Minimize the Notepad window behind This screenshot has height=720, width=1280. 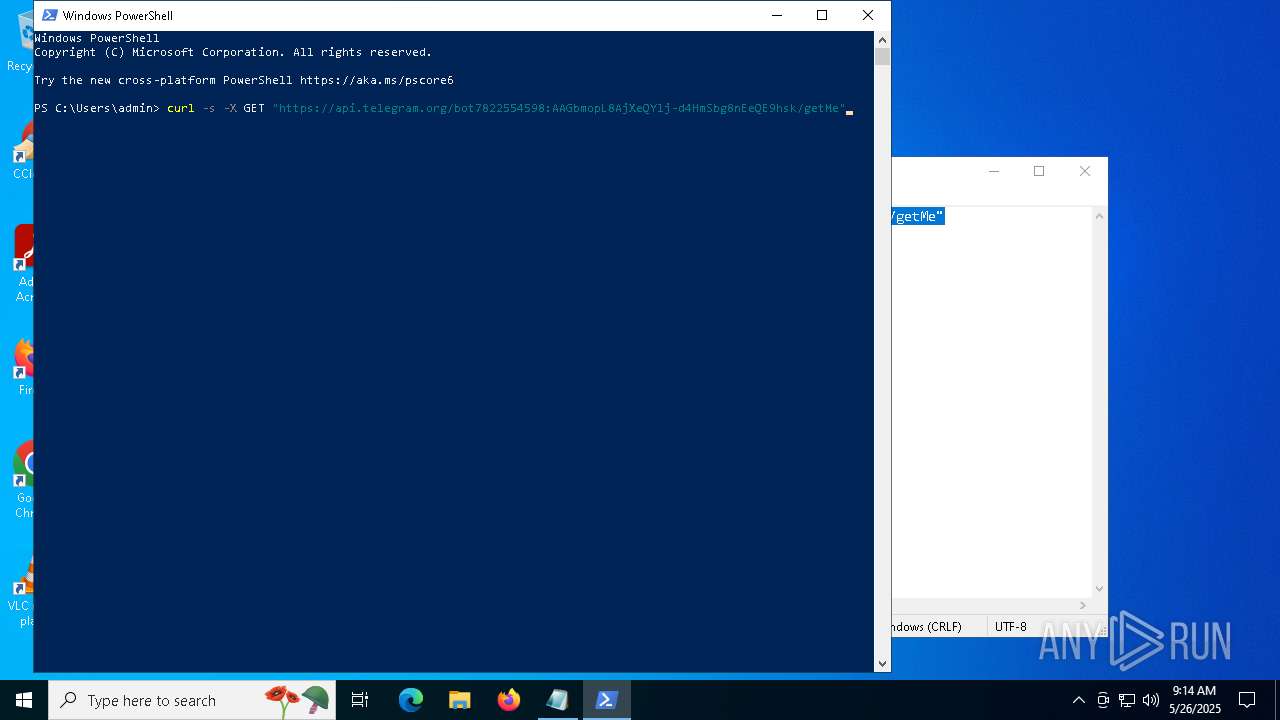(994, 171)
